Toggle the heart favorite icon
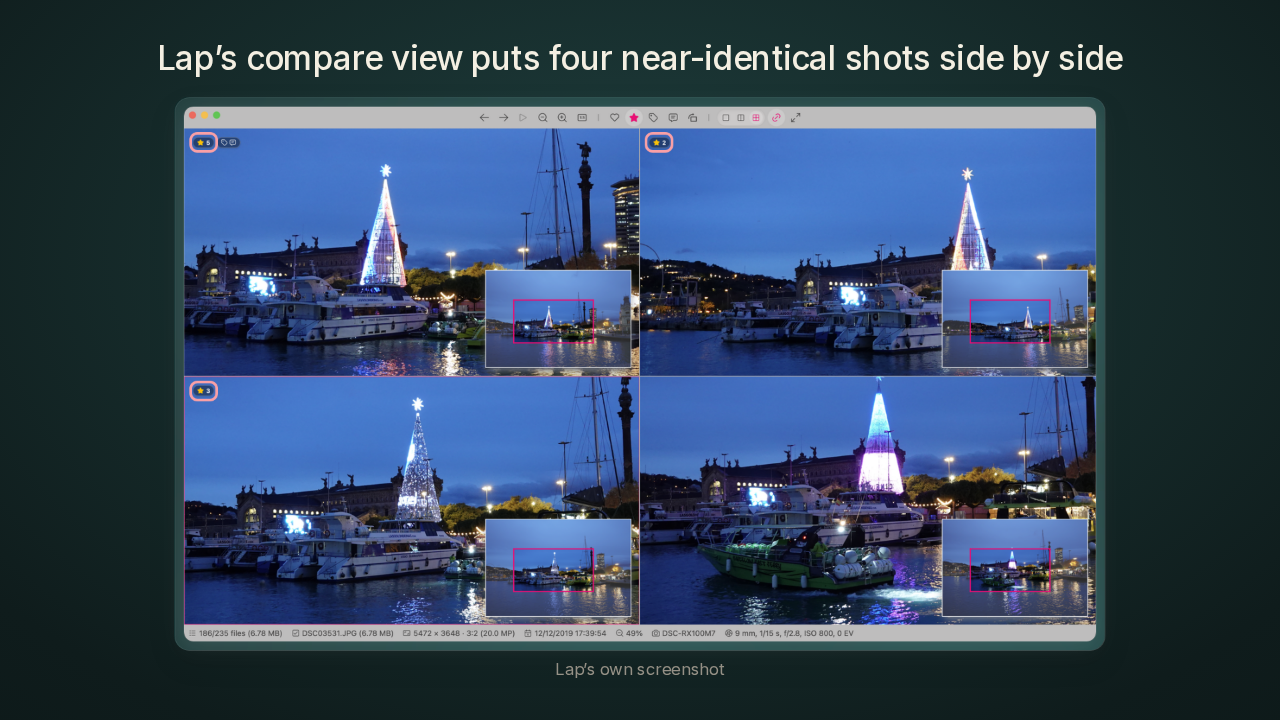 (x=614, y=117)
